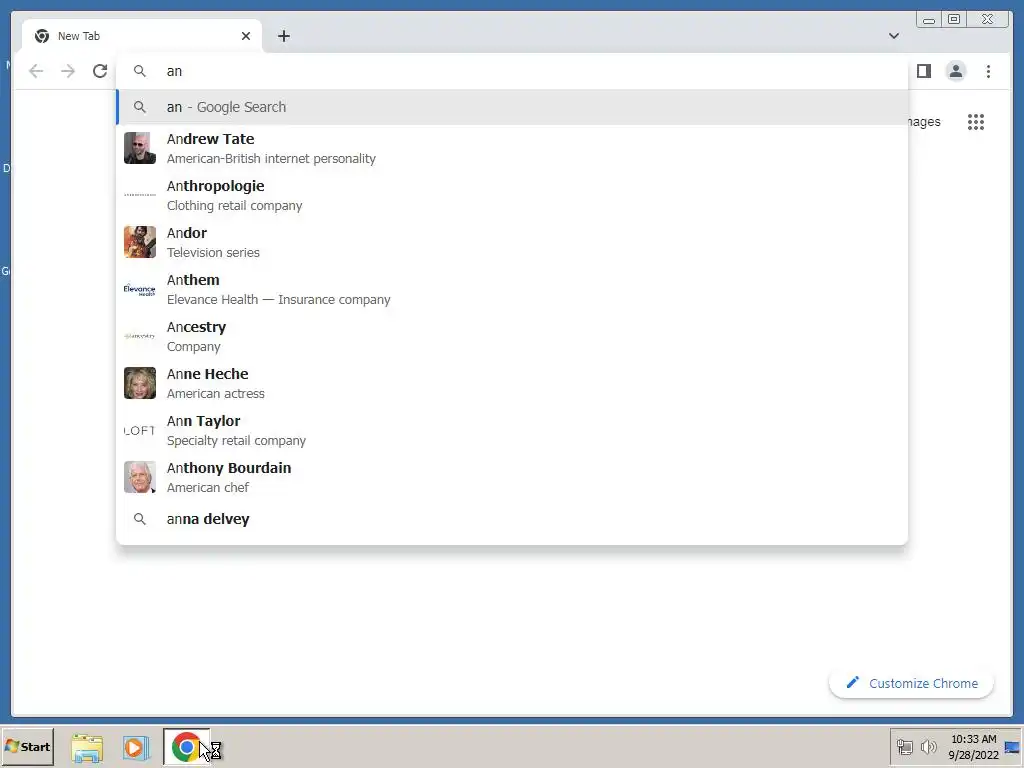Click Andor series thumbnail image
The height and width of the screenshot is (768, 1024).
[140, 242]
